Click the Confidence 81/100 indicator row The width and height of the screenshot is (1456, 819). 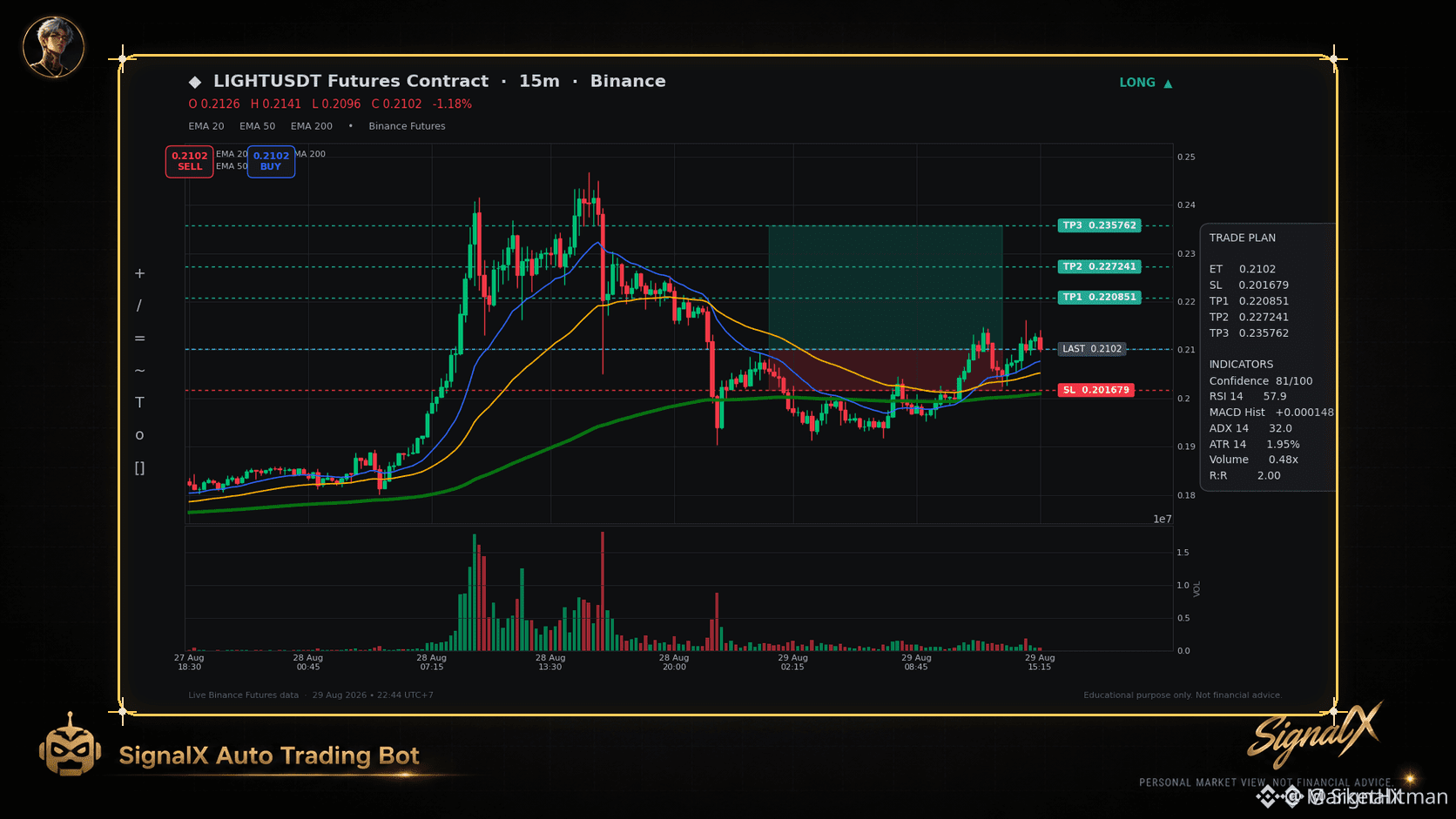point(1261,381)
